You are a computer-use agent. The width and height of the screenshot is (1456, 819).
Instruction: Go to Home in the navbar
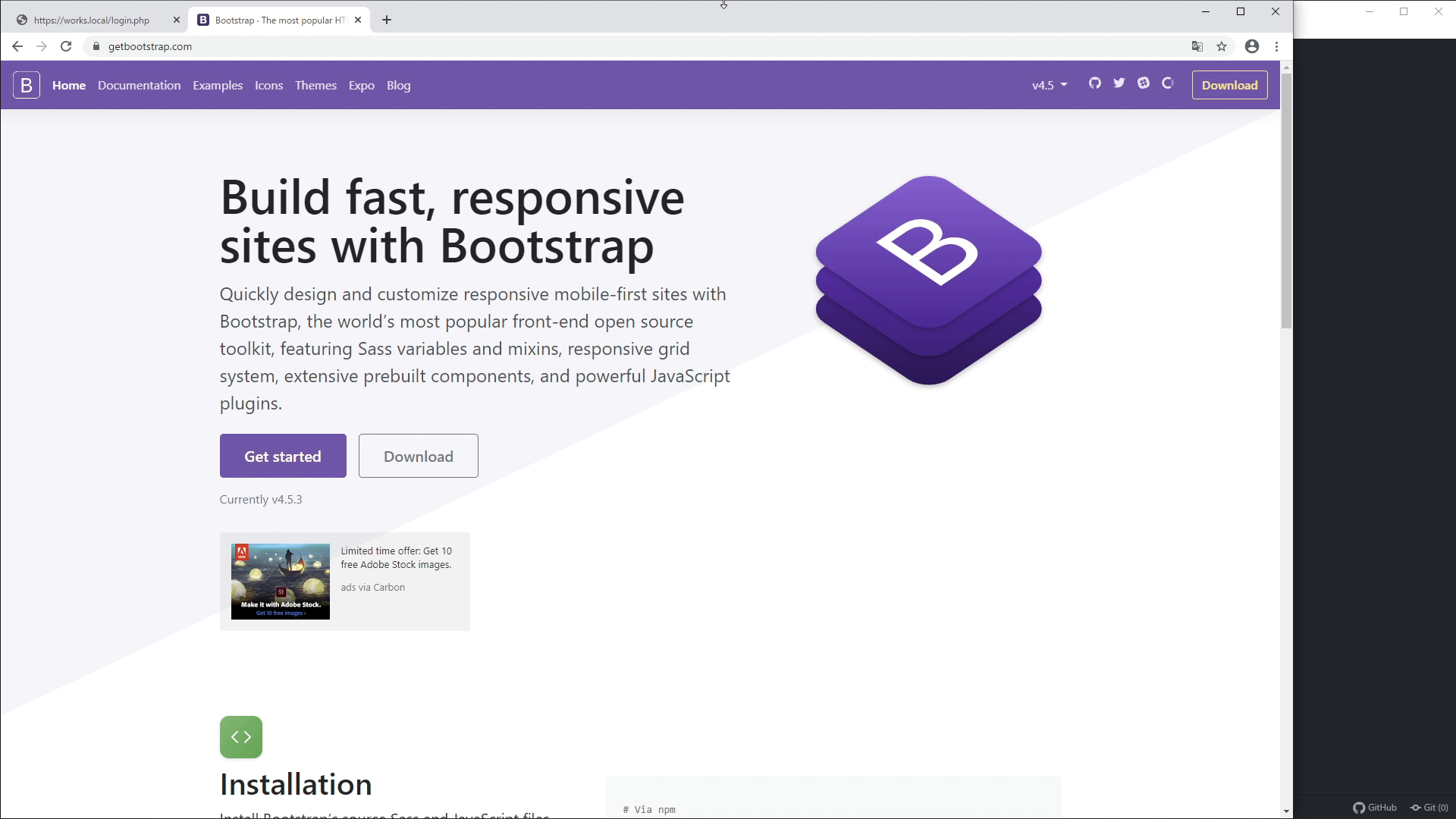[x=69, y=85]
